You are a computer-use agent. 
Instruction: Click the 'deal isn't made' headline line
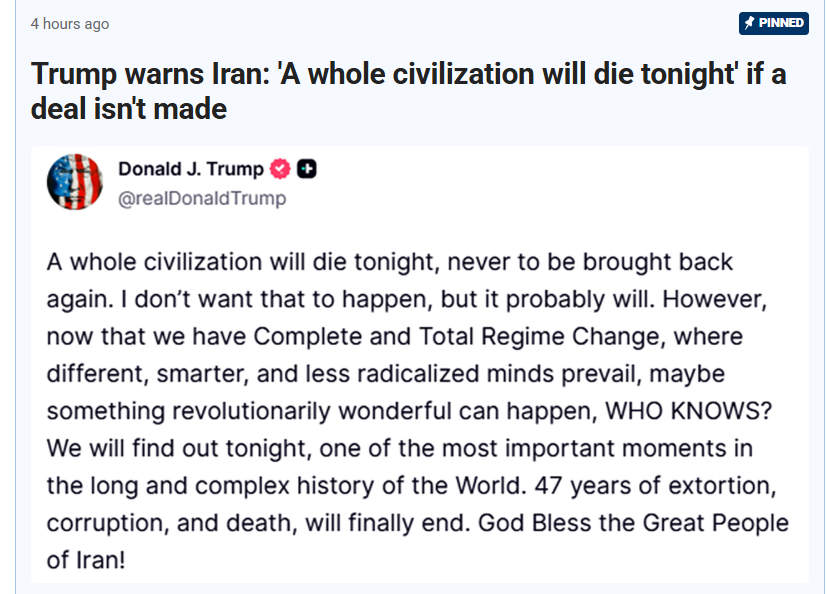[x=129, y=108]
